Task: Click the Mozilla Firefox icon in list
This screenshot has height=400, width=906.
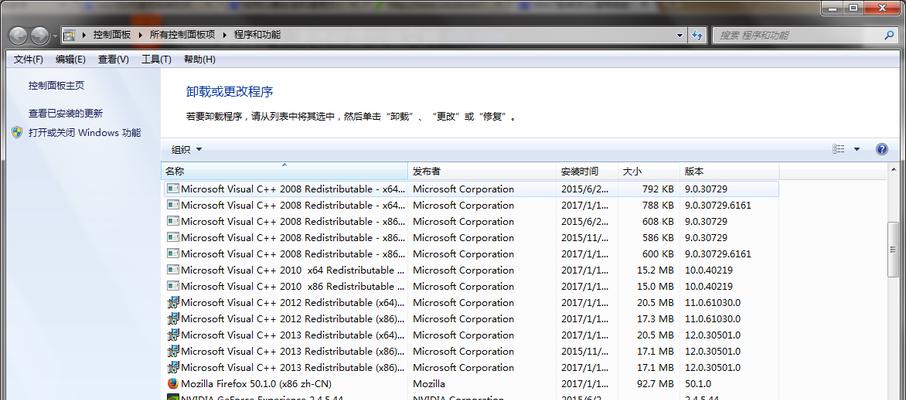Action: pos(173,383)
